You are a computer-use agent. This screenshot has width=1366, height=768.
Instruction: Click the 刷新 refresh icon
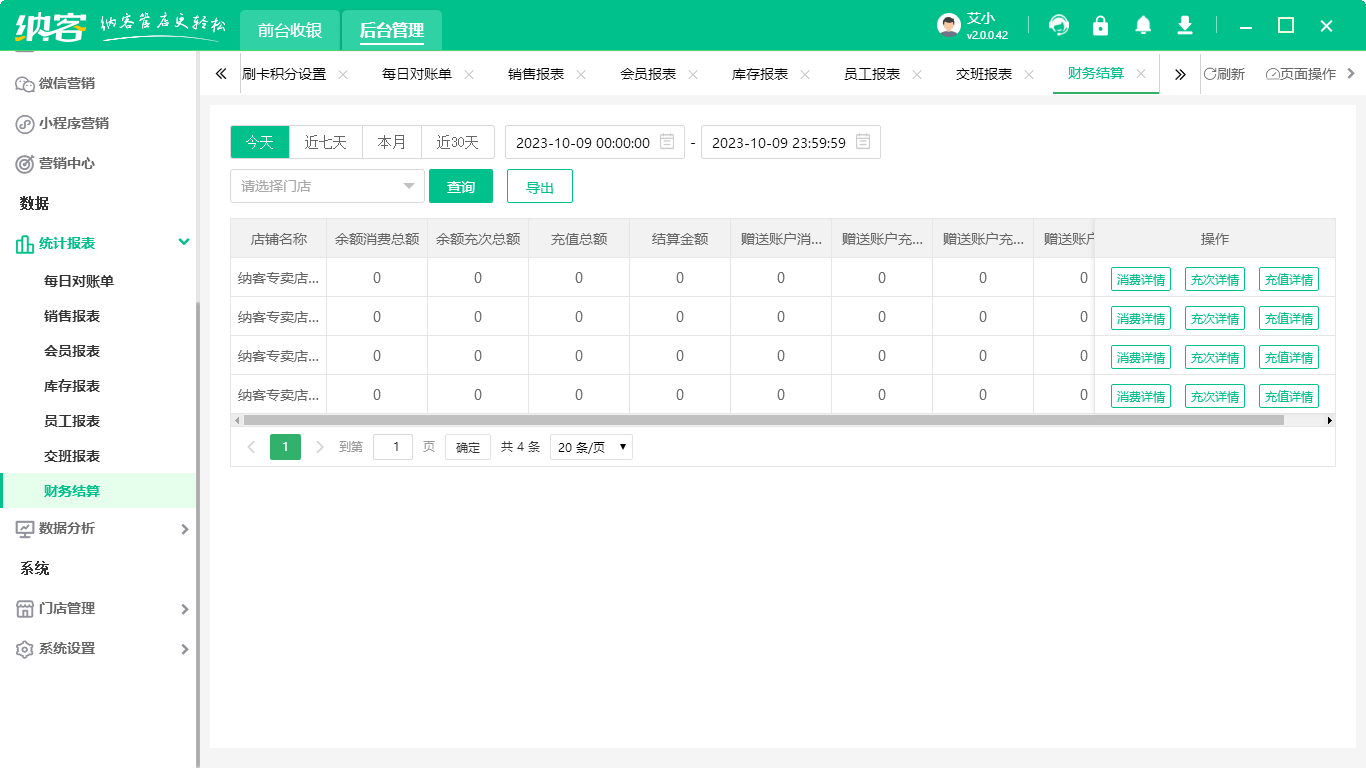[1211, 73]
